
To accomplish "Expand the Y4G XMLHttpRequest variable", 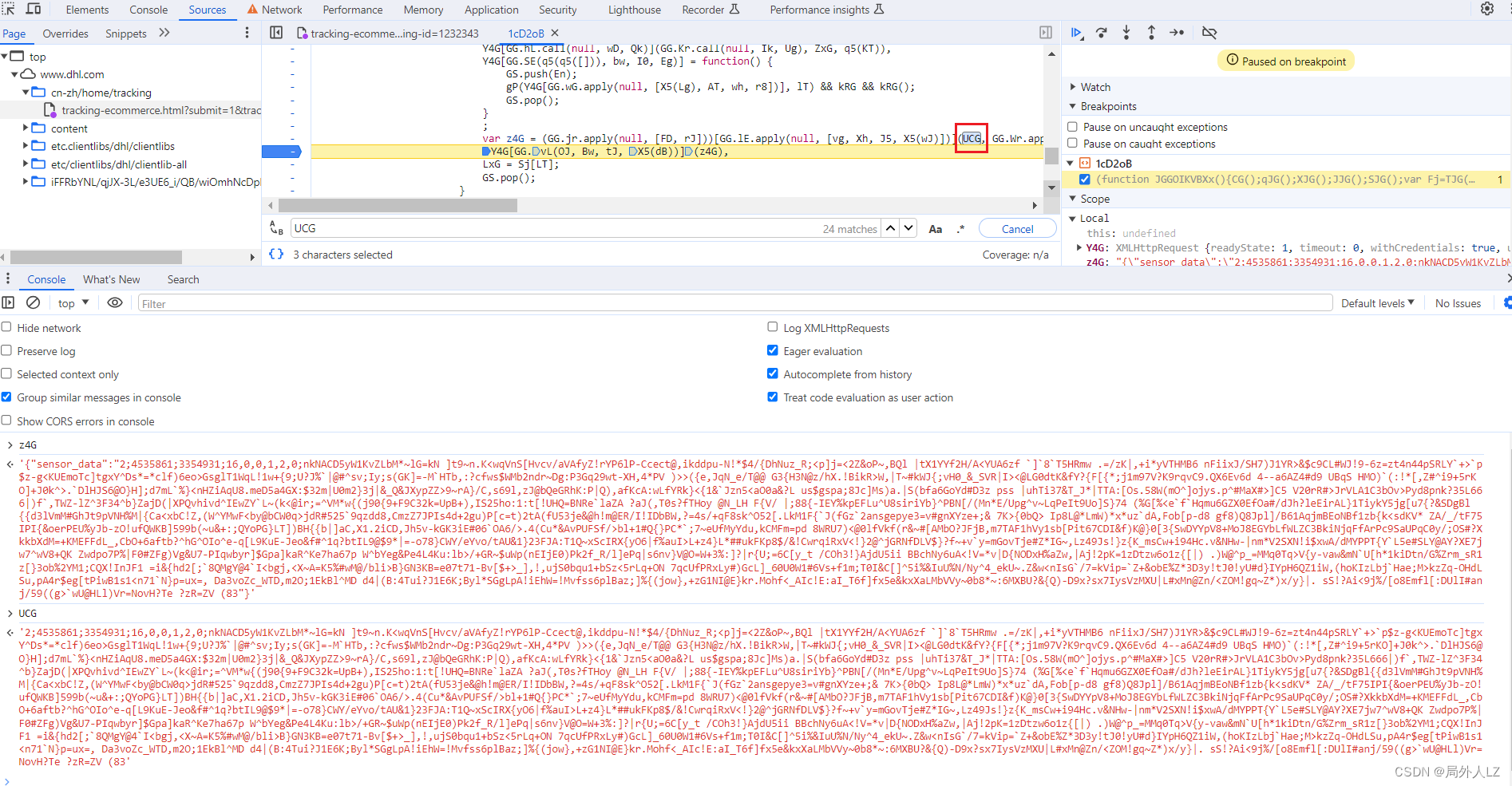I will (x=1079, y=247).
